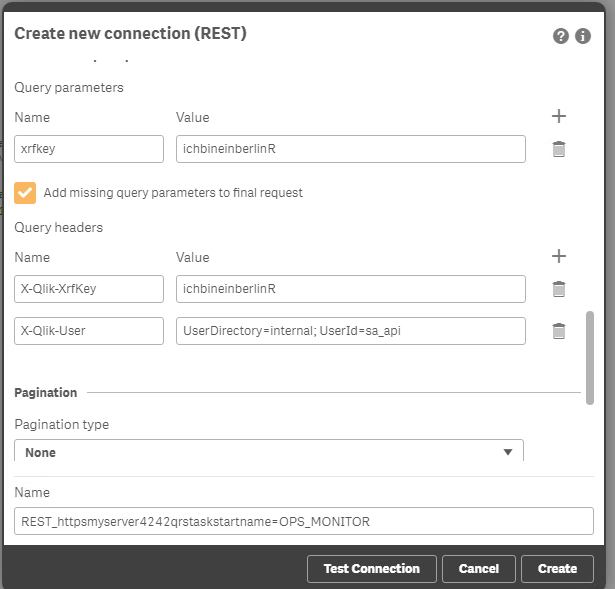This screenshot has height=589, width=615.
Task: Open the help question mark icon
Action: [561, 36]
